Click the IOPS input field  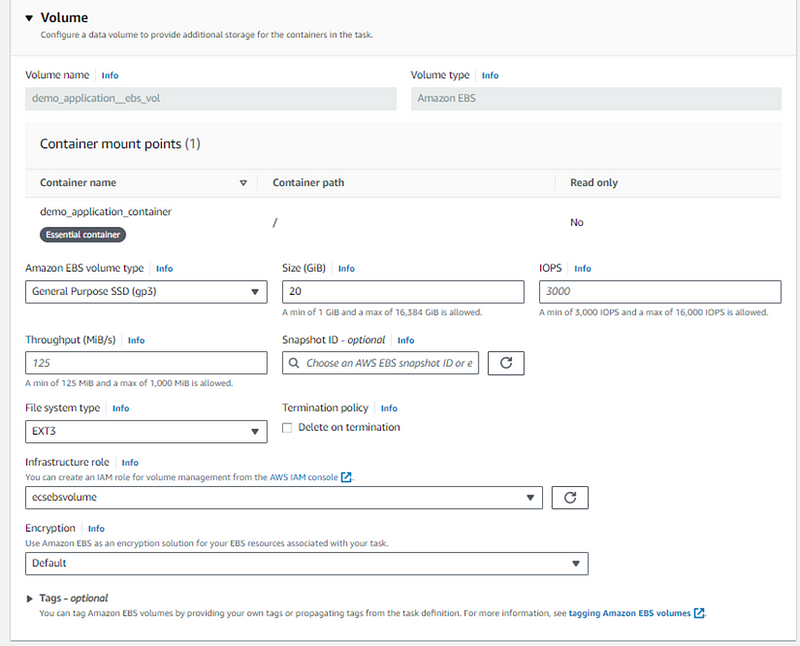tap(660, 291)
